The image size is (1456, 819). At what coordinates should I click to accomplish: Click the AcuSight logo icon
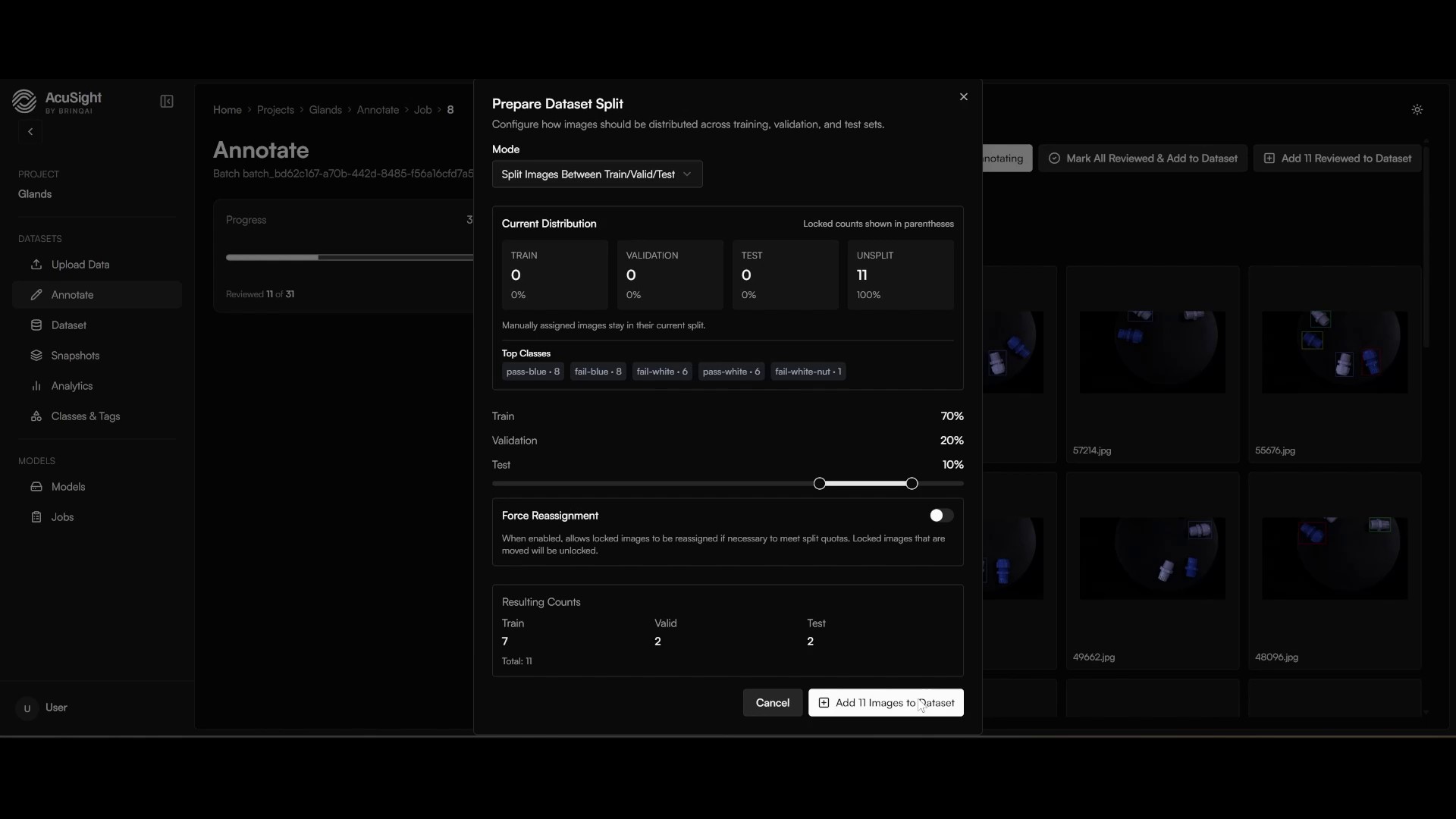pos(24,102)
